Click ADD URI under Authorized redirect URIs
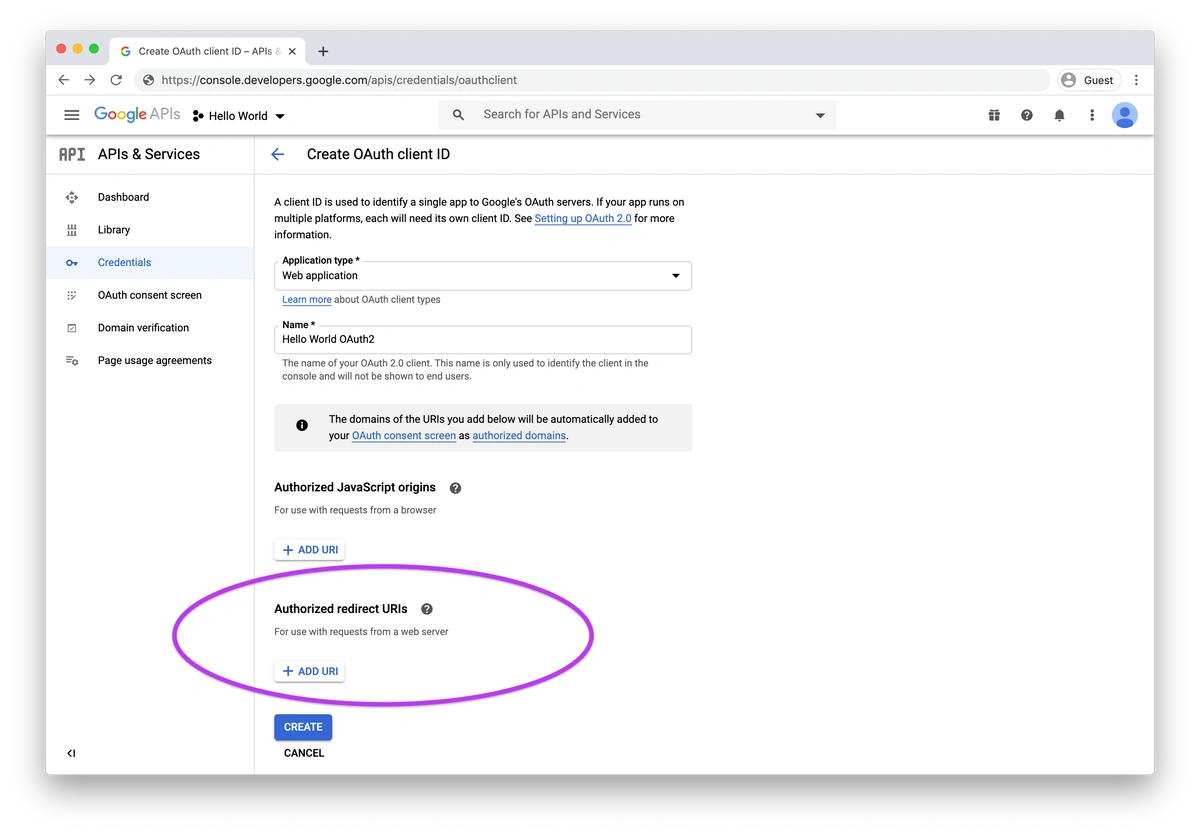 pos(309,670)
